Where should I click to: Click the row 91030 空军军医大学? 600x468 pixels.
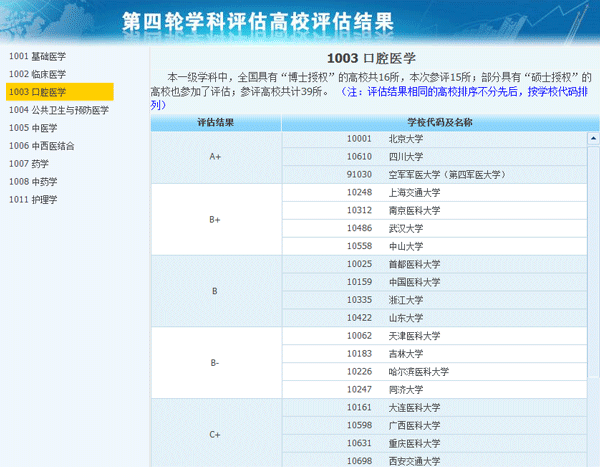[434, 175]
